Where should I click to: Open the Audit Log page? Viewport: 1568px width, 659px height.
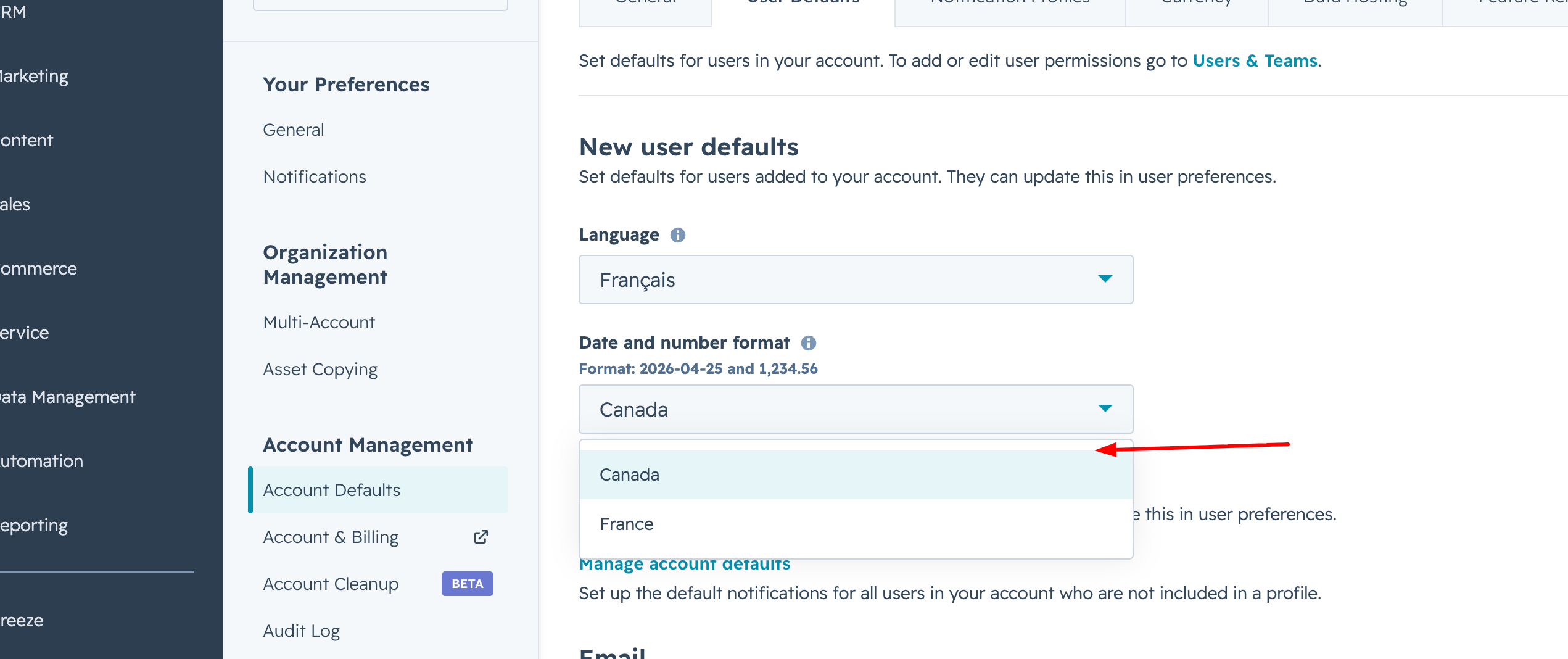click(301, 631)
